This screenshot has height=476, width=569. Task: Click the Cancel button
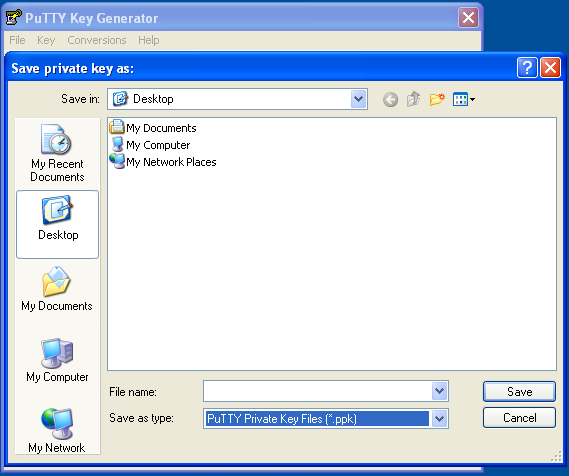(x=519, y=418)
